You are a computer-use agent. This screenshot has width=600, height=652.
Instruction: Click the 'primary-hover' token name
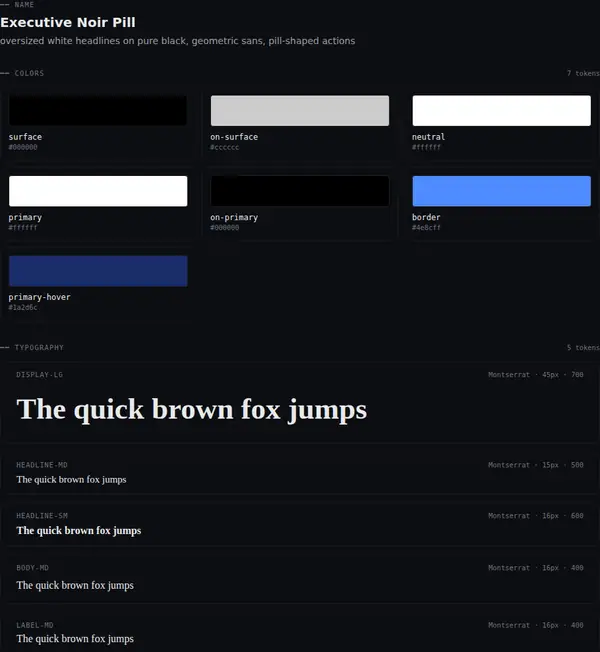(x=40, y=297)
